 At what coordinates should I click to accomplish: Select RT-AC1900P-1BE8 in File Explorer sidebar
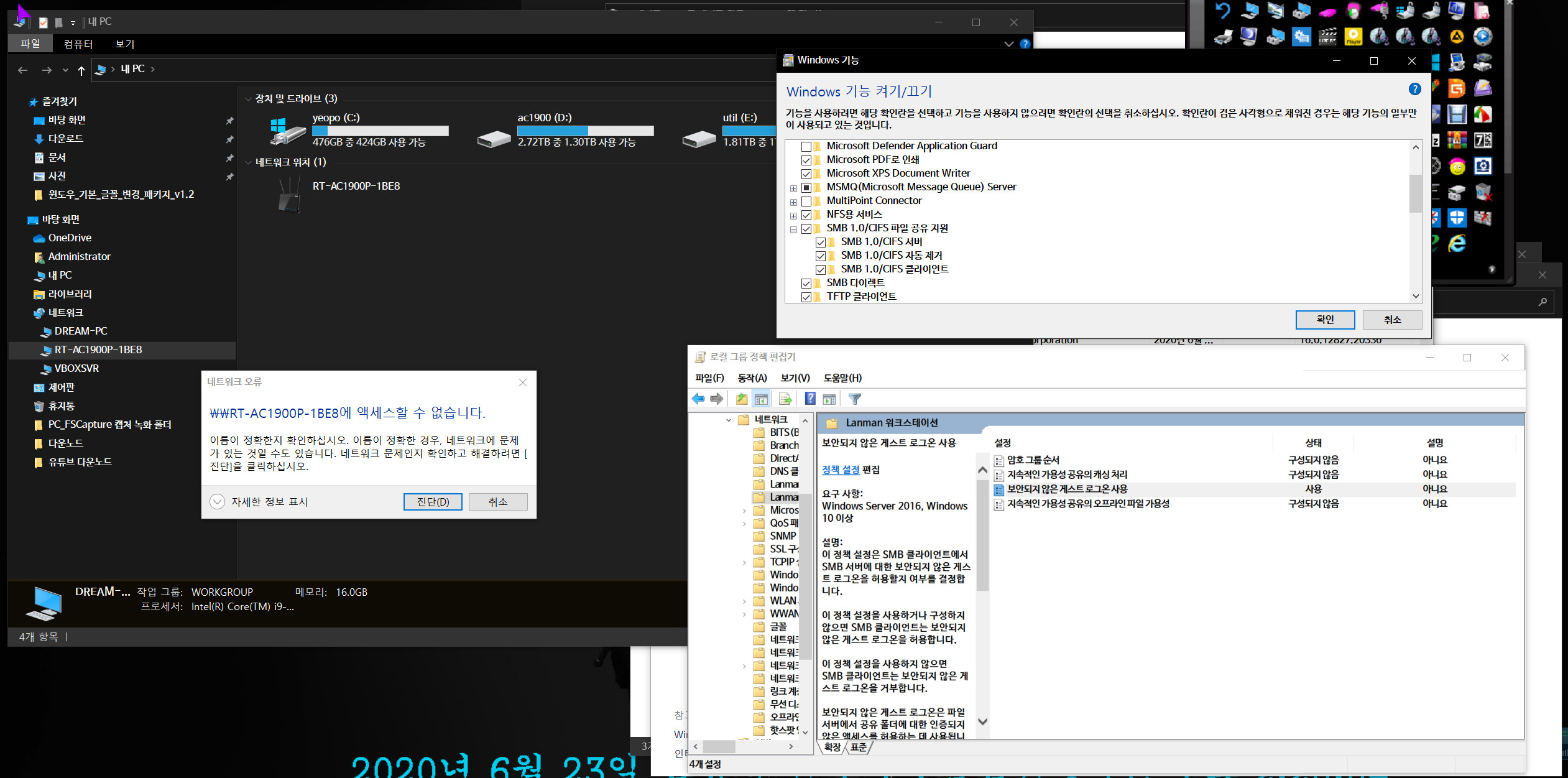(x=98, y=350)
